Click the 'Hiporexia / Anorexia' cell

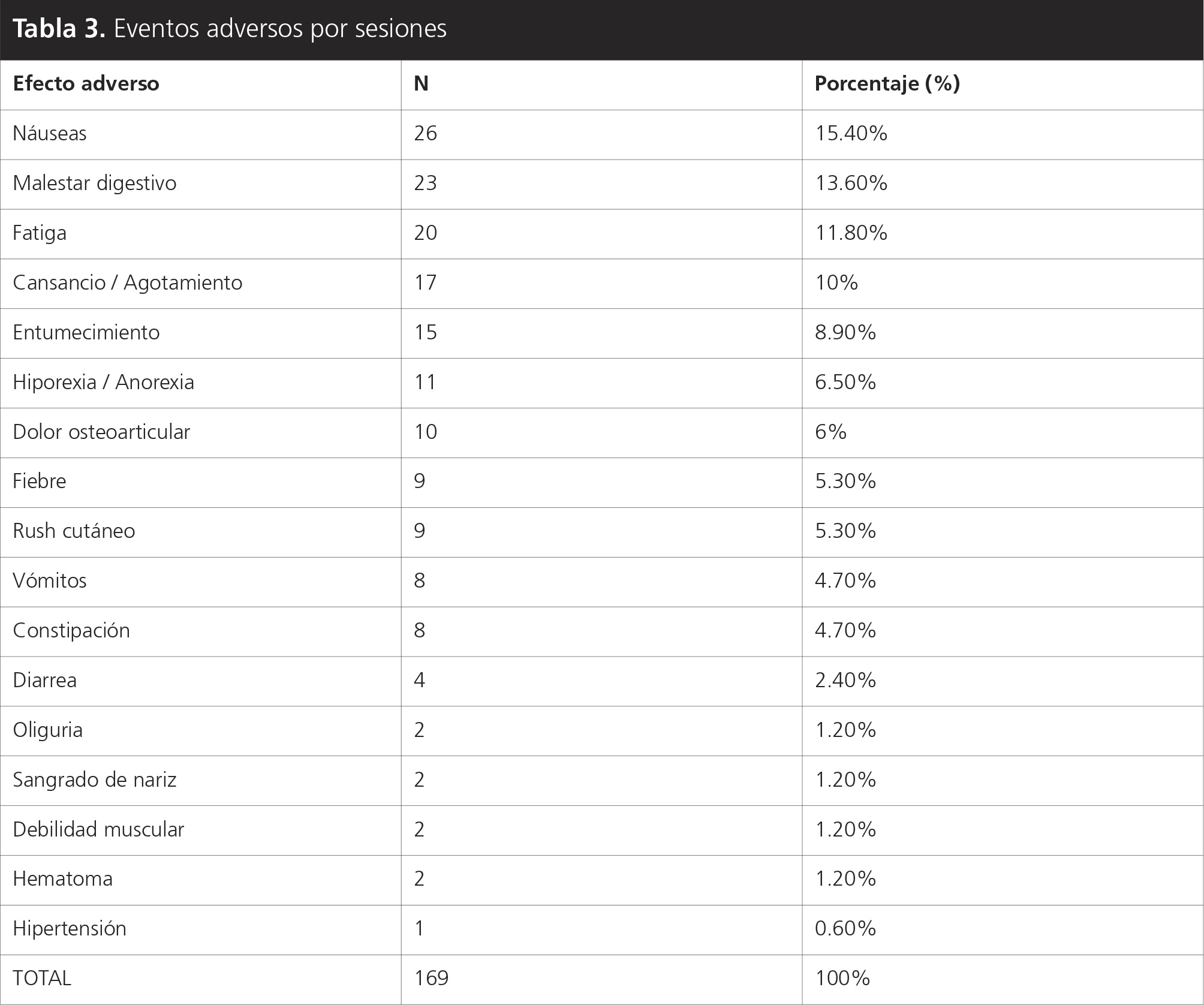tap(103, 382)
